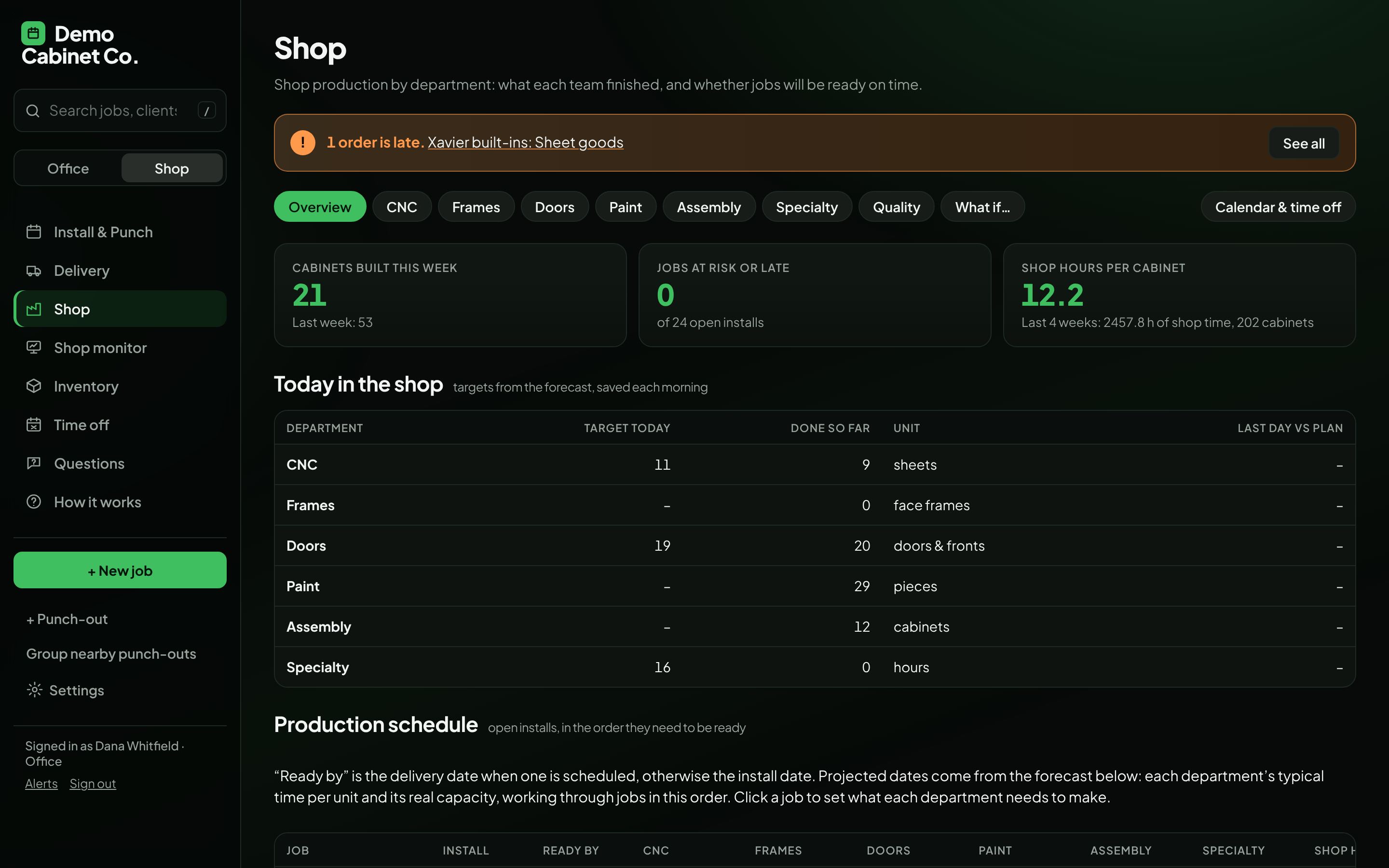Screen dimensions: 1389x868
Task: Click the See all button
Action: [1304, 143]
